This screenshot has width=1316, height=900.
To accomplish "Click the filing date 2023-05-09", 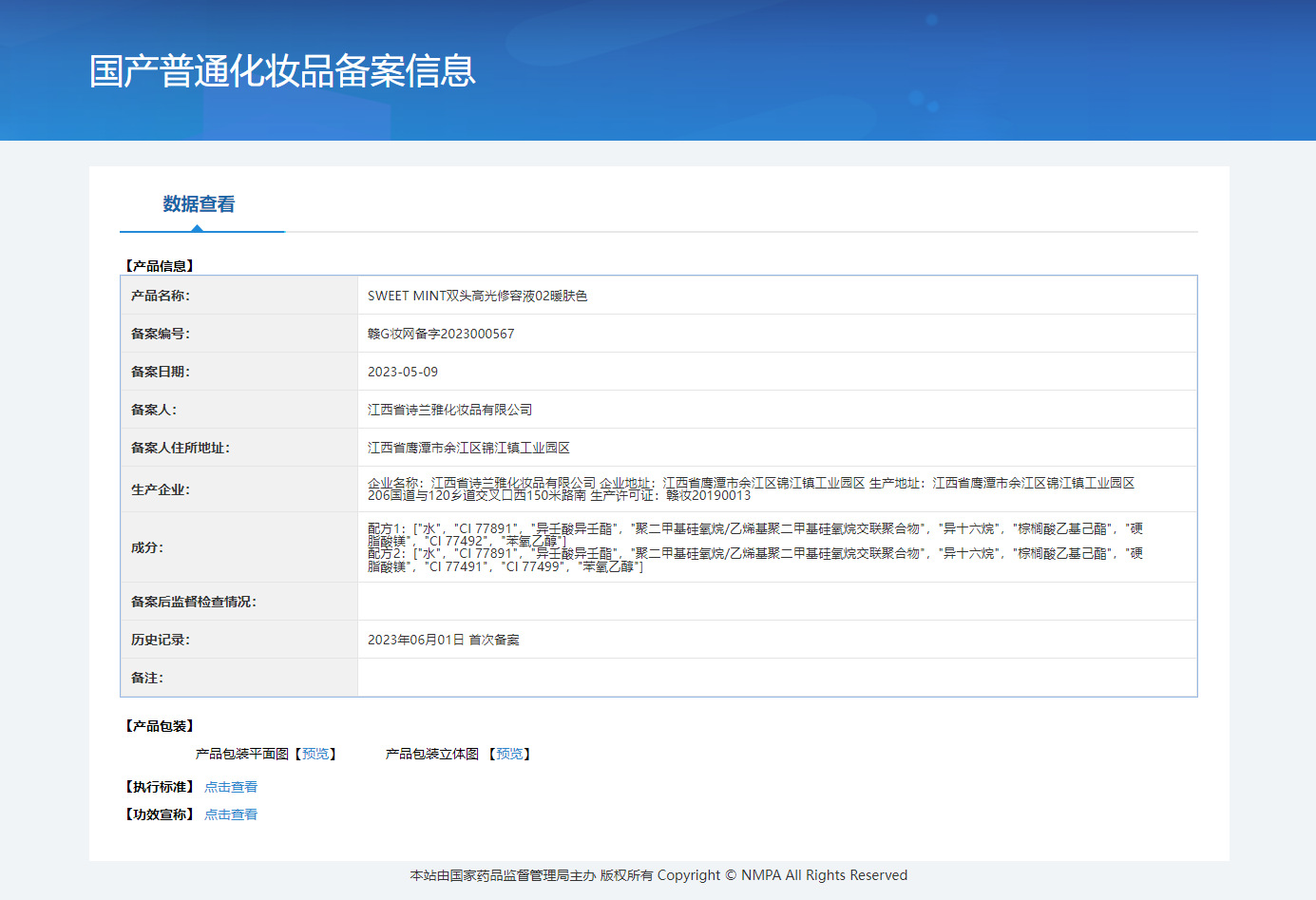I will [403, 372].
